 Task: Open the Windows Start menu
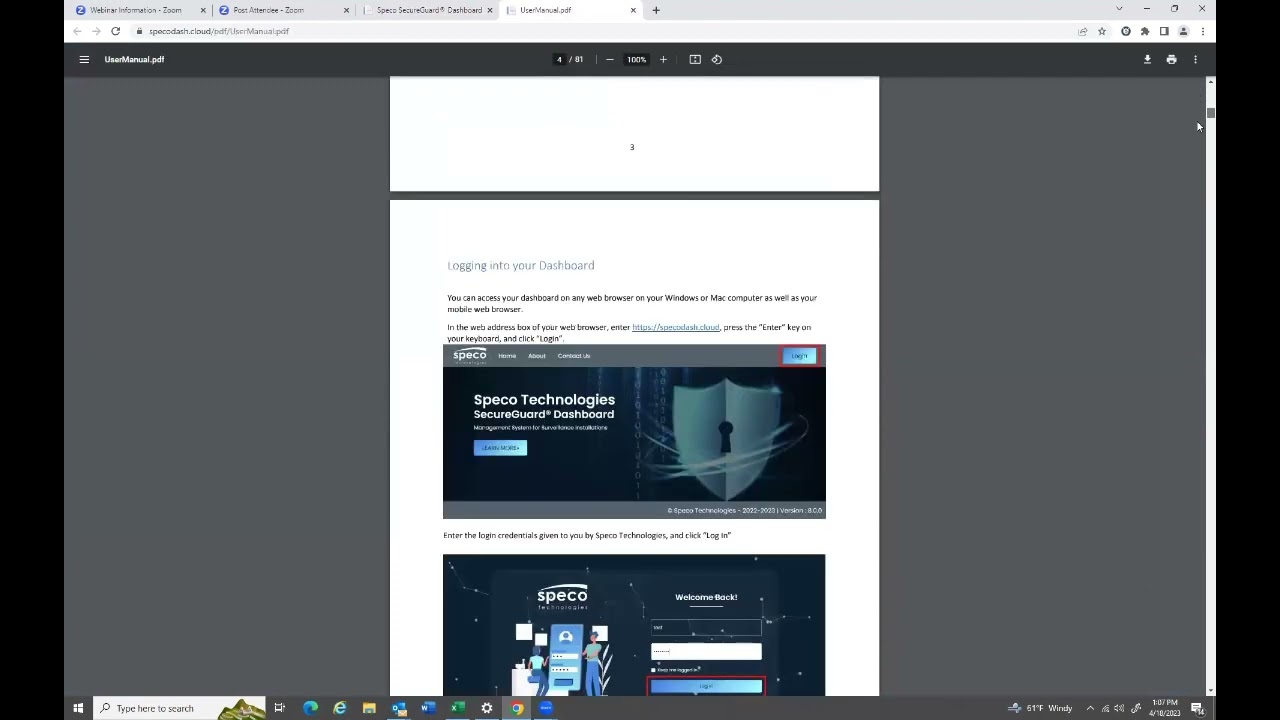(78, 708)
